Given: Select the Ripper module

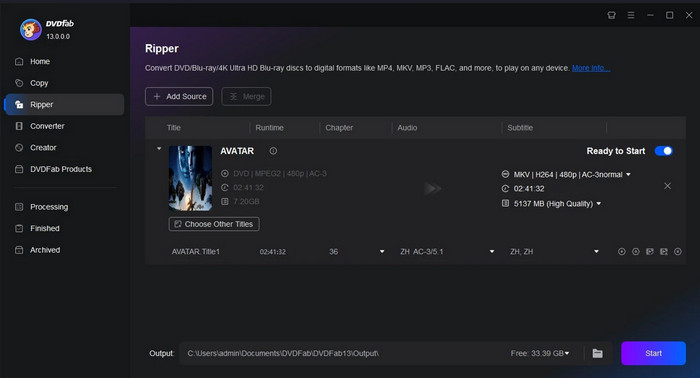Looking at the screenshot, I should coord(64,104).
